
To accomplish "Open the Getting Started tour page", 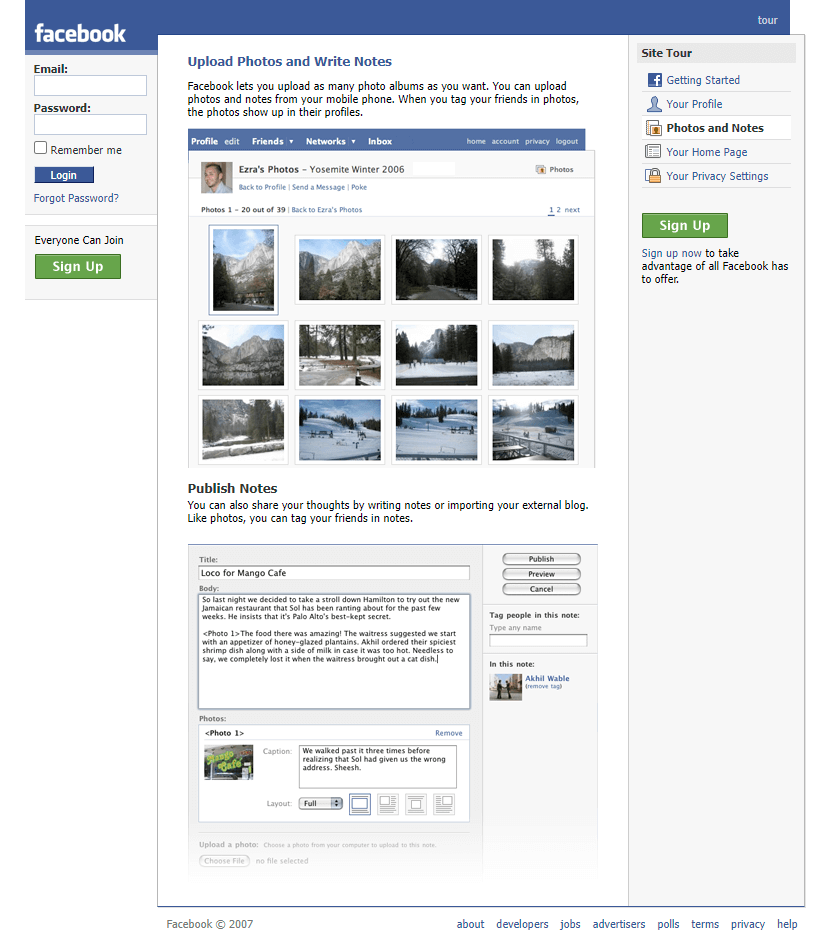I will click(703, 80).
